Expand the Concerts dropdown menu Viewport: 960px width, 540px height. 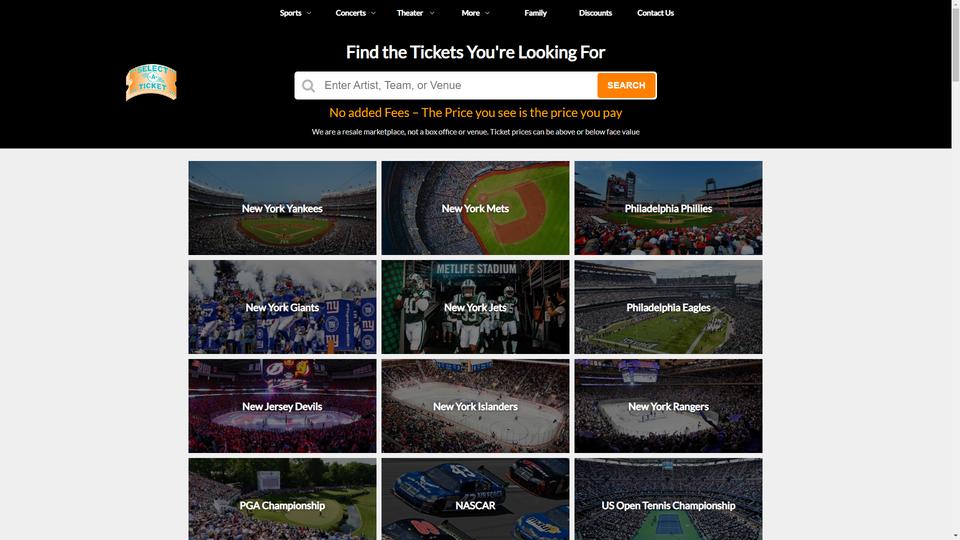tap(355, 13)
